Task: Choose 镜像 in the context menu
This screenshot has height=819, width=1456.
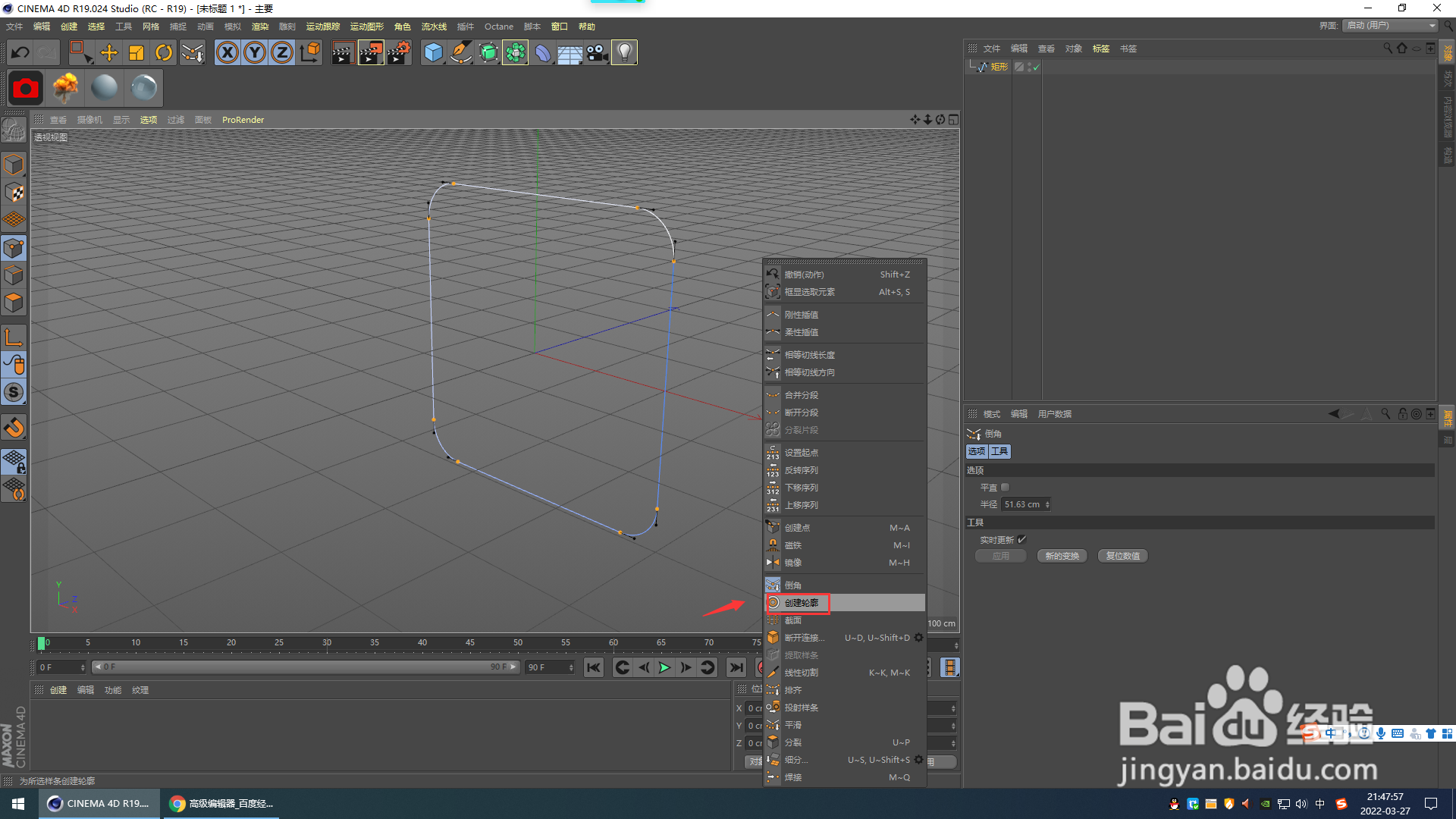Action: pos(845,563)
